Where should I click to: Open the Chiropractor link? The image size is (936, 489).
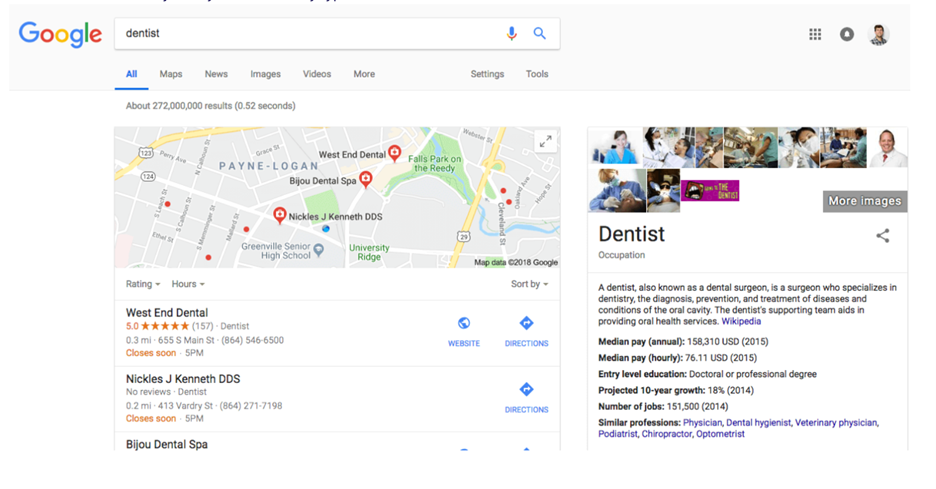[667, 434]
